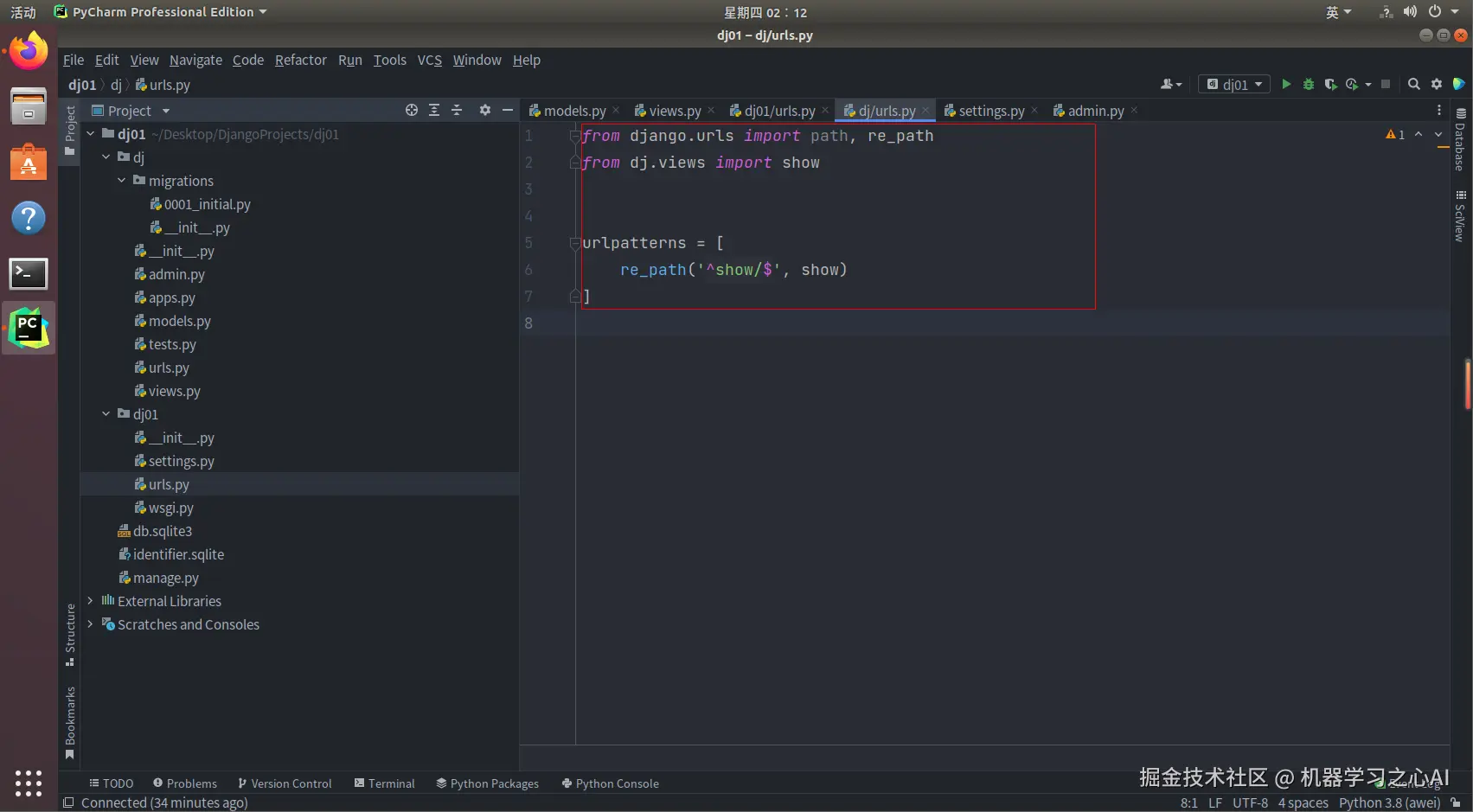Collapse all items in Project panel
Viewport: 1473px width, 812px height.
click(x=457, y=110)
